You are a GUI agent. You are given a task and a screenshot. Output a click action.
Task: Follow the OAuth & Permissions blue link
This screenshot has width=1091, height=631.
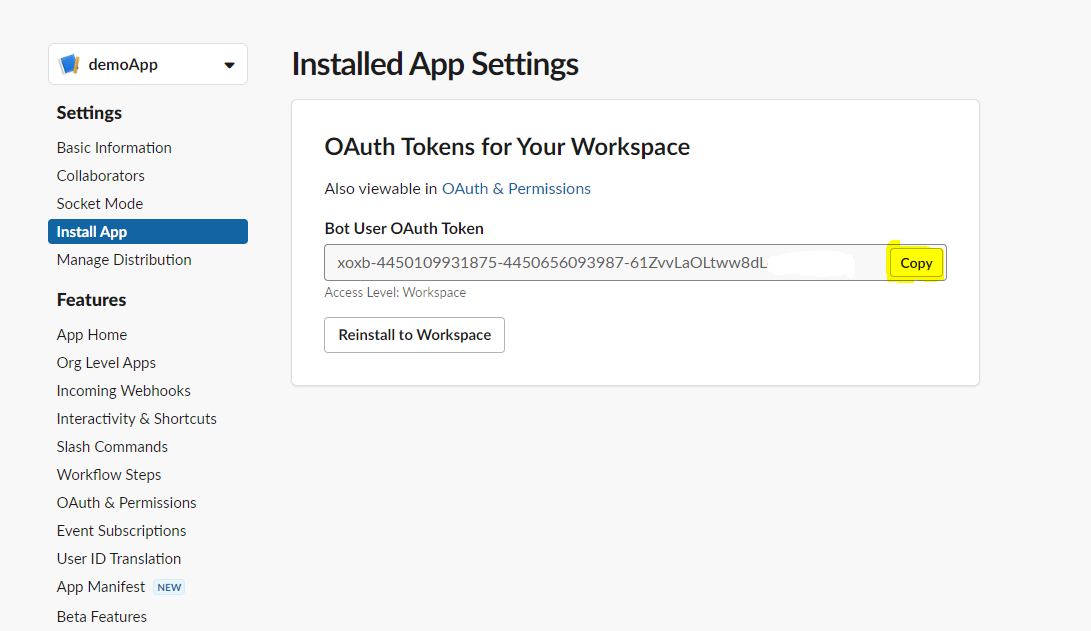516,189
